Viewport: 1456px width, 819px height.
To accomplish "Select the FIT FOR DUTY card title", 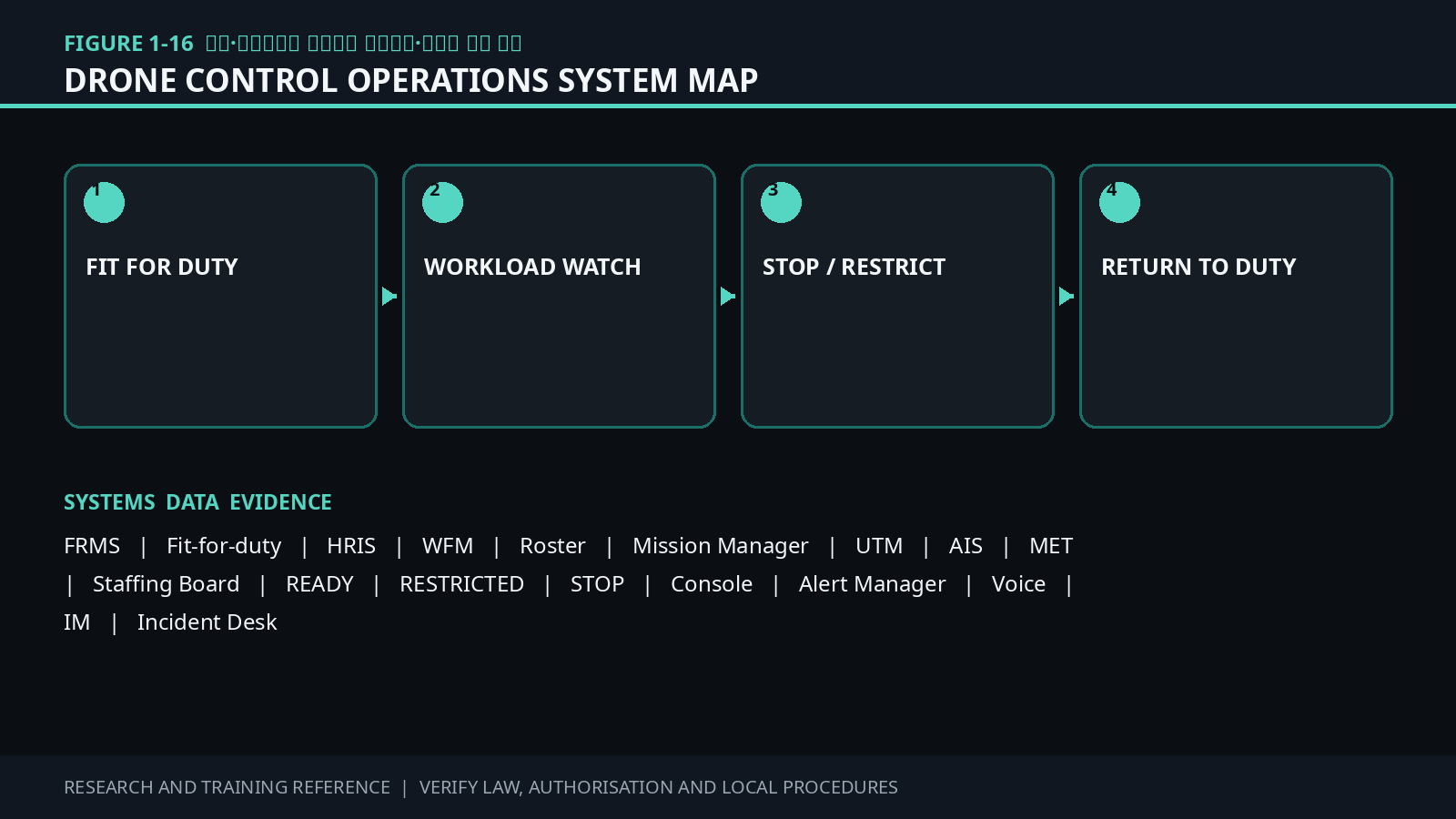I will pos(162,267).
